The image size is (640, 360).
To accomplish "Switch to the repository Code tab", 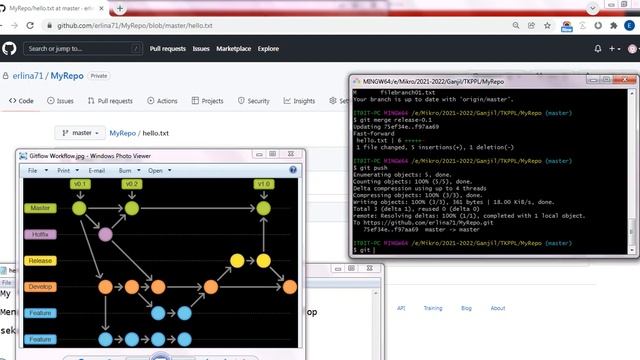I will pyautogui.click(x=21, y=101).
